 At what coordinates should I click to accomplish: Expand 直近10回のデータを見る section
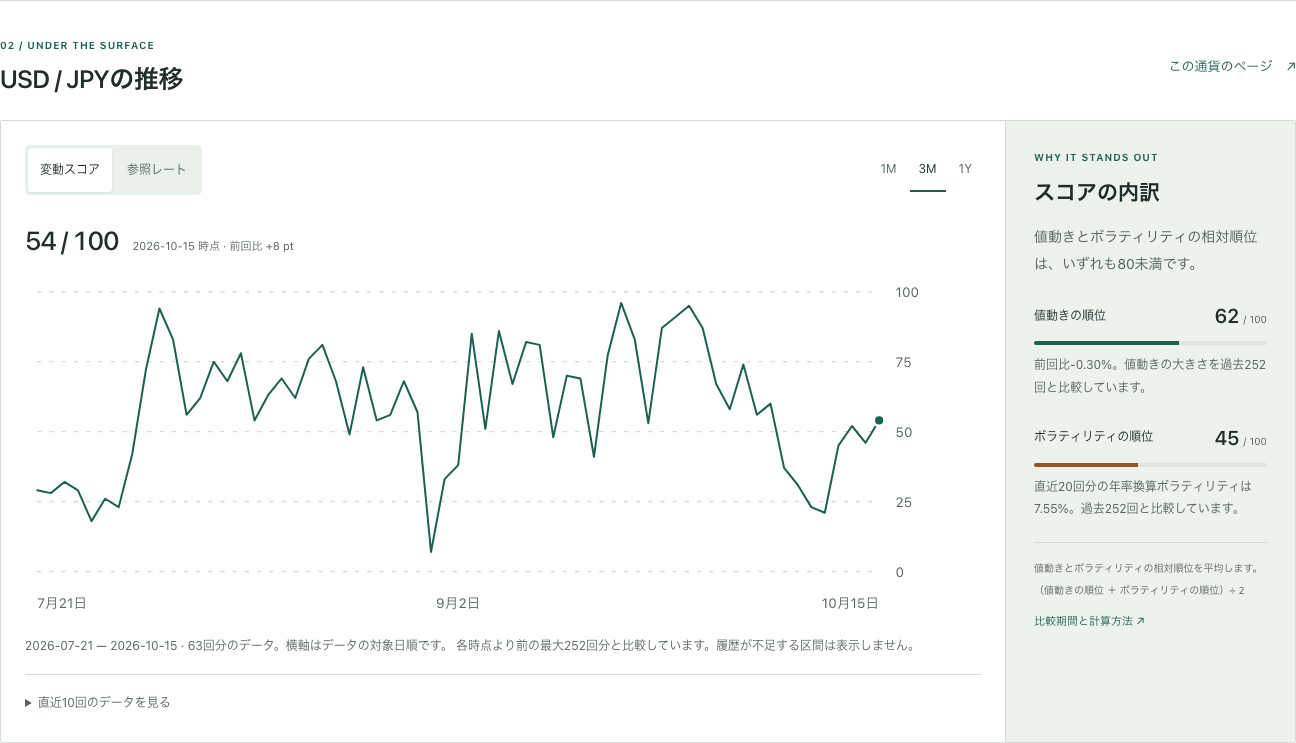point(98,703)
